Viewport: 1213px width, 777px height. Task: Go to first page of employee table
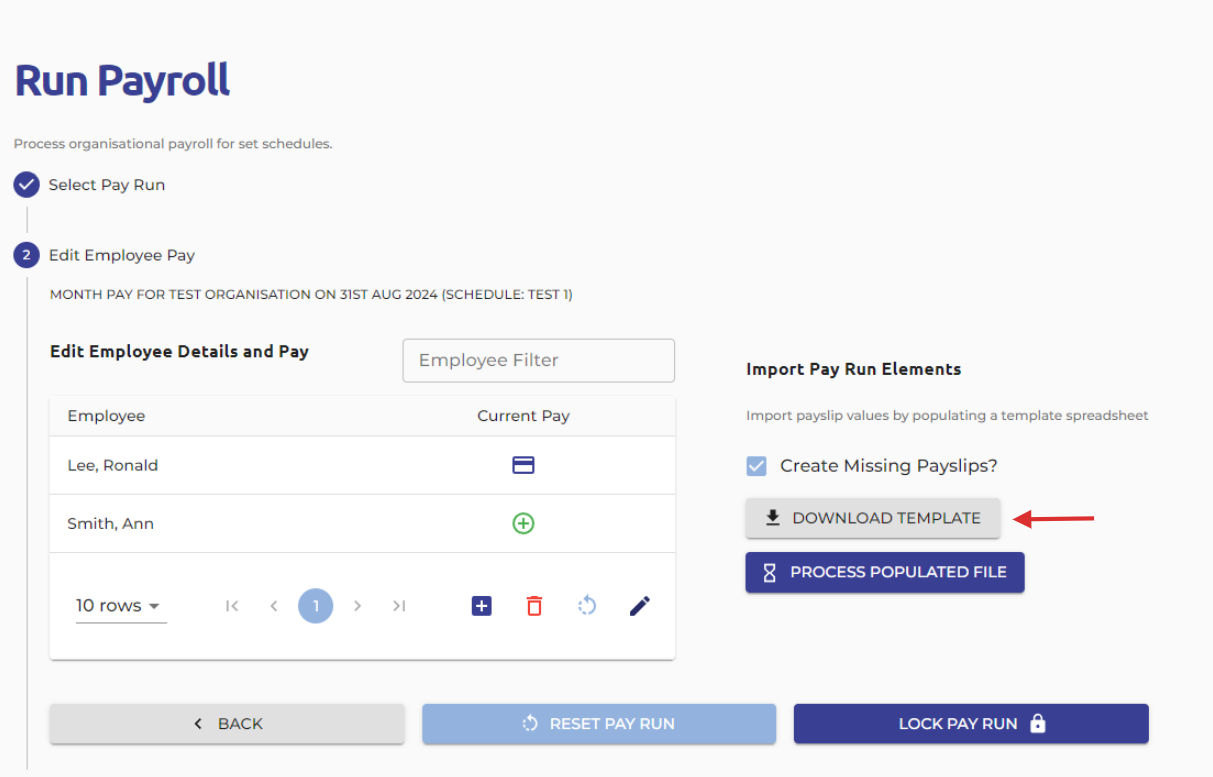(x=232, y=606)
